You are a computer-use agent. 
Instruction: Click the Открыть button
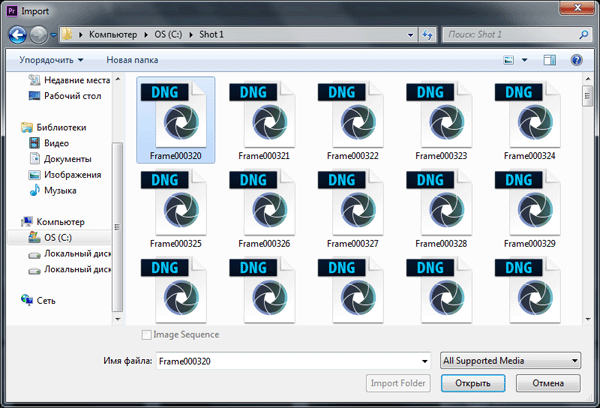tap(473, 383)
